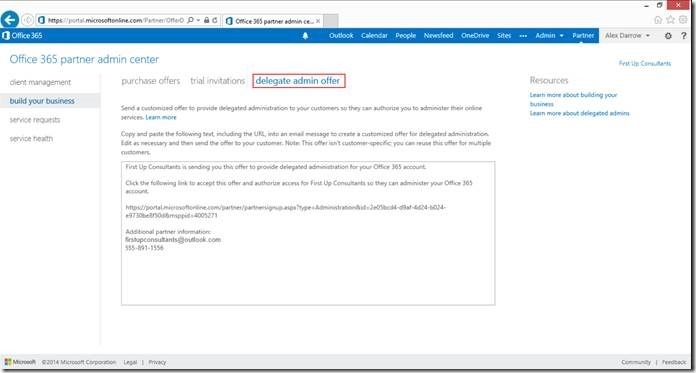The width and height of the screenshot is (696, 373).
Task: Open service health in sidebar
Action: (31, 139)
